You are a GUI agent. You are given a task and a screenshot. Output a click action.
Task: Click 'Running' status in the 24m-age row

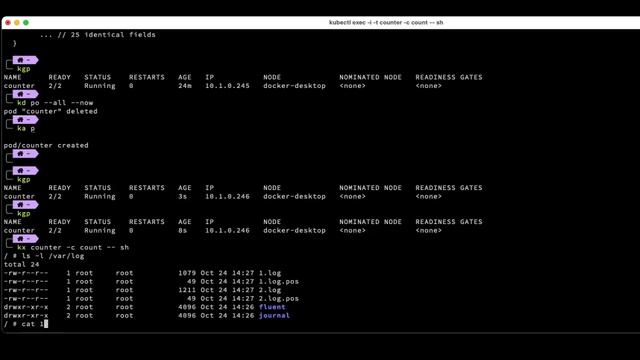coord(100,86)
